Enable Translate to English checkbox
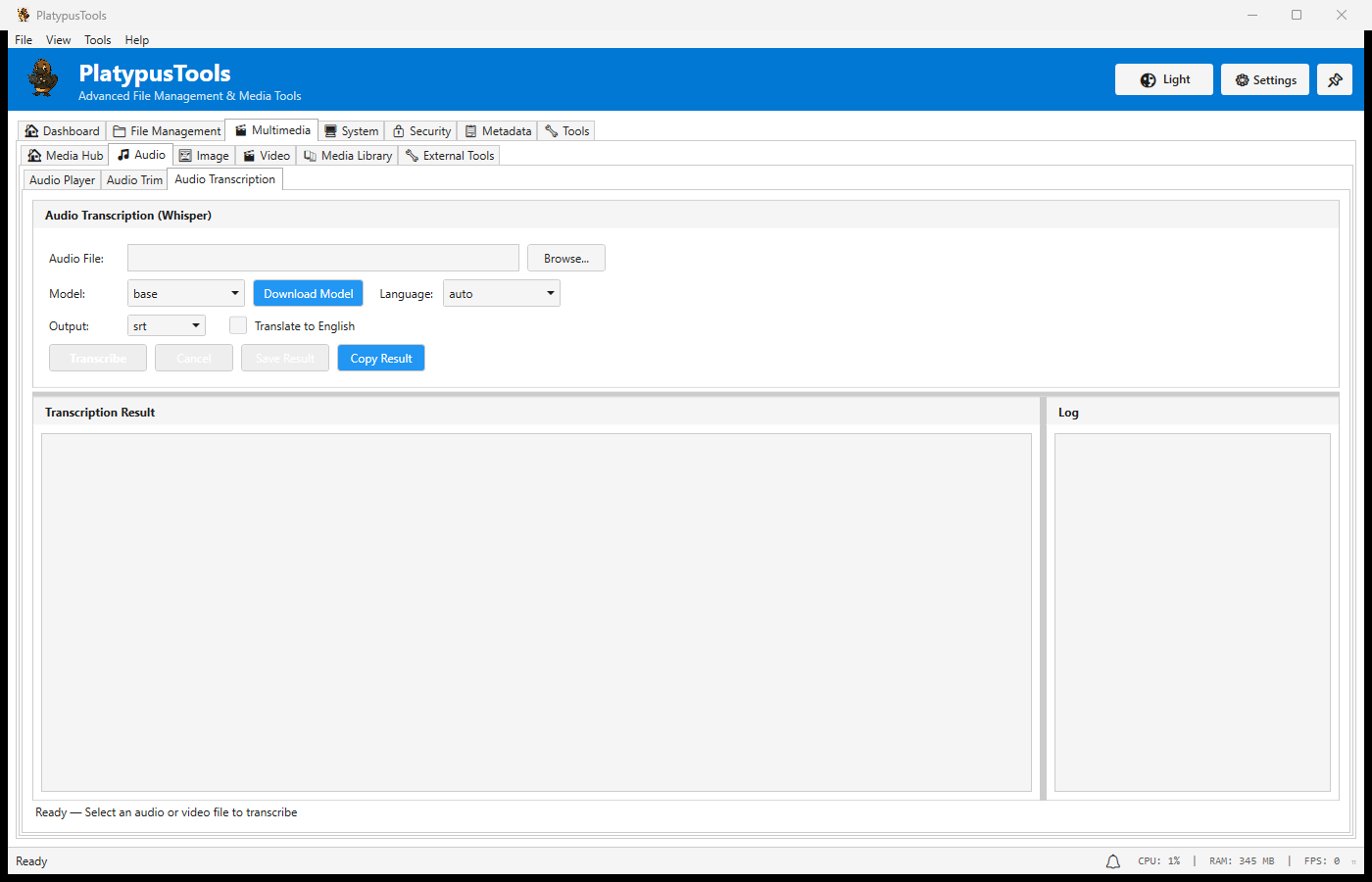This screenshot has width=1372, height=882. (x=238, y=325)
